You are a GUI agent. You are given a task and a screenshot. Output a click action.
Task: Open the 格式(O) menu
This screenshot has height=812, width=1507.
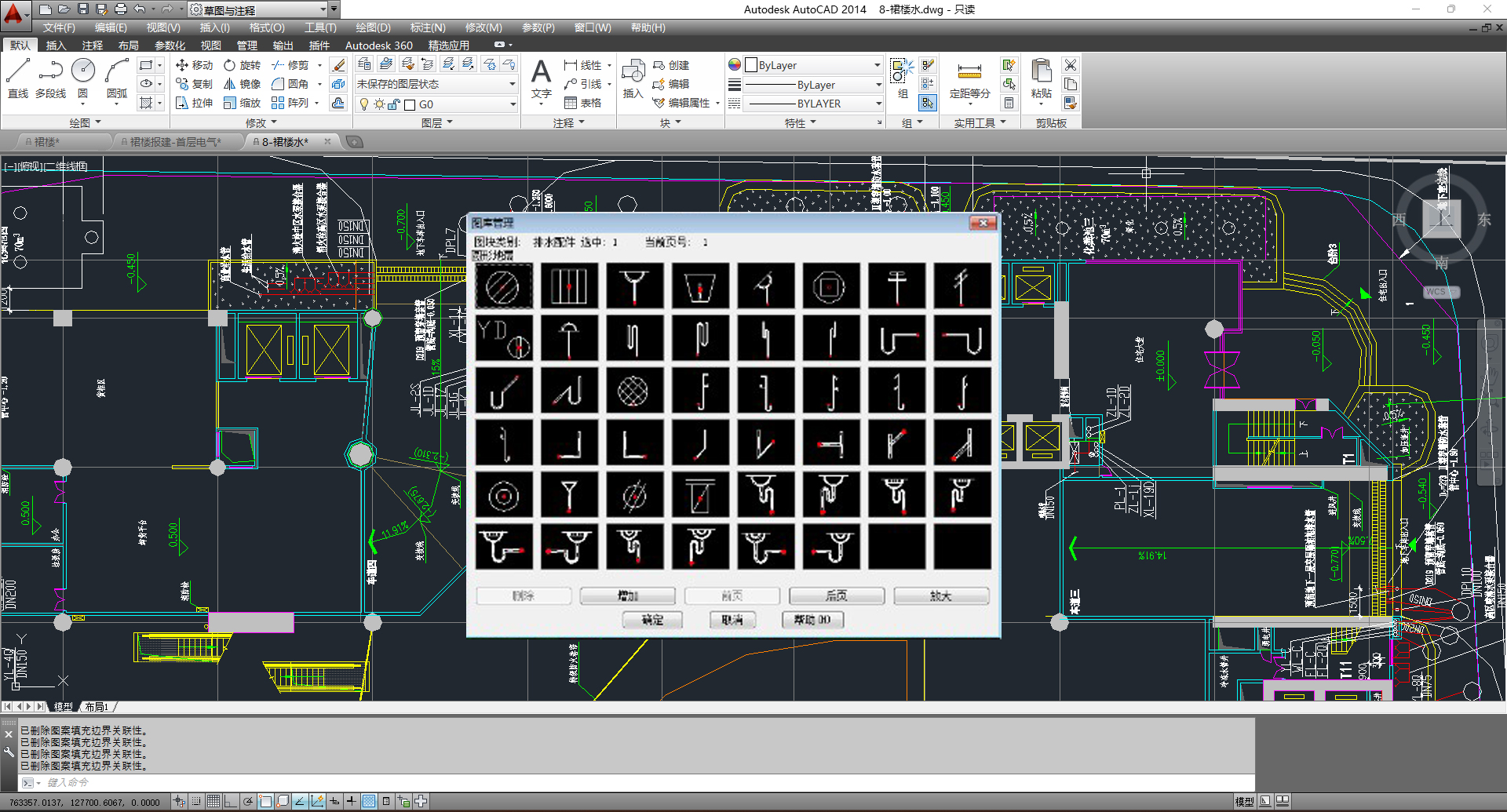point(267,27)
